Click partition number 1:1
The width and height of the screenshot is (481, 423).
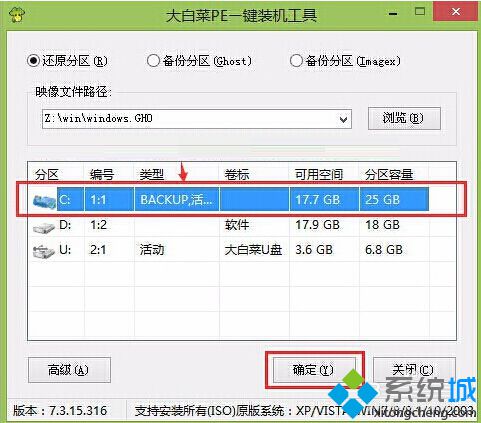pyautogui.click(x=98, y=200)
